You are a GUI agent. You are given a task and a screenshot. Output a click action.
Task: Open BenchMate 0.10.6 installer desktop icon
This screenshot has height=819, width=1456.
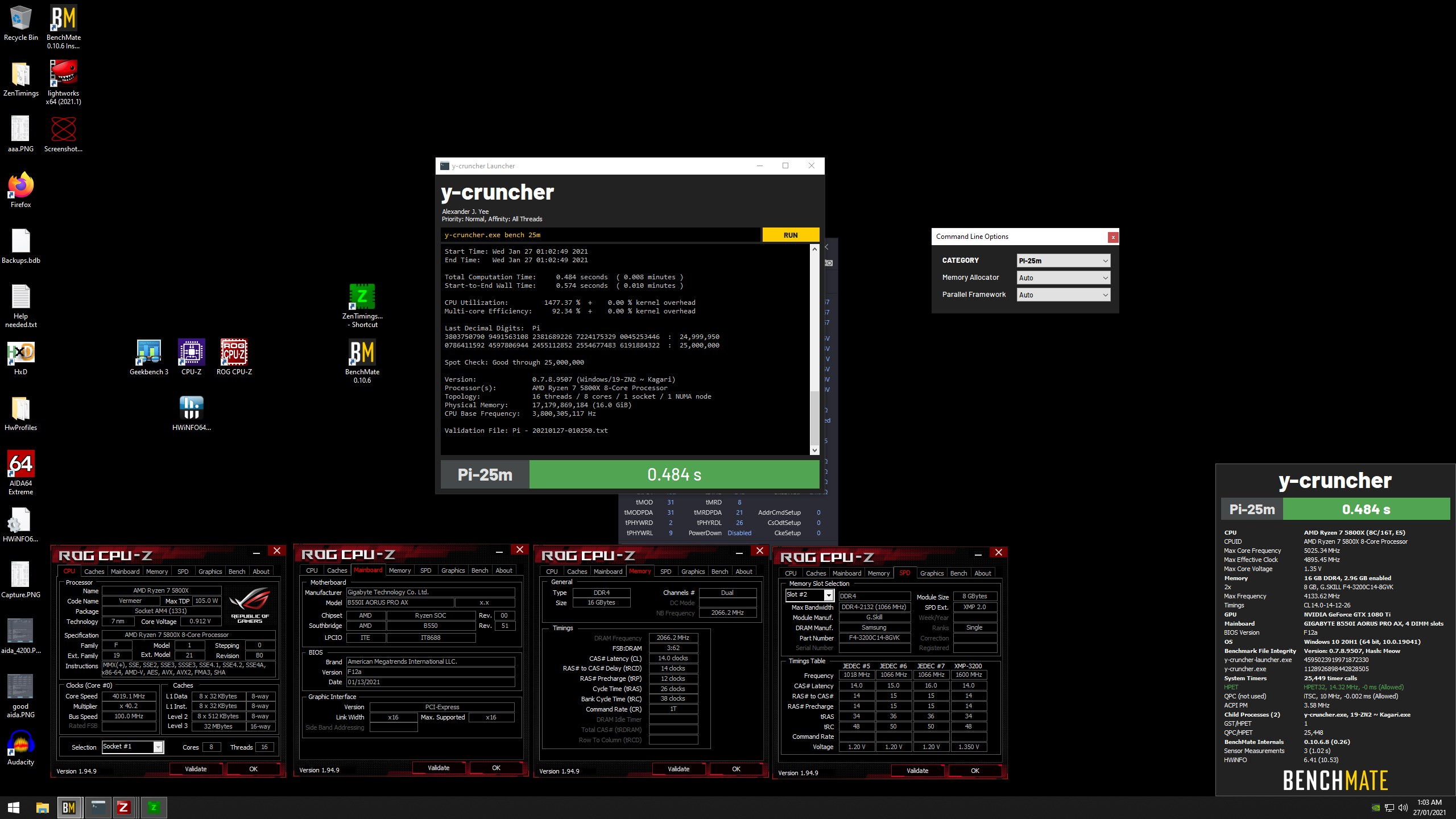63,27
